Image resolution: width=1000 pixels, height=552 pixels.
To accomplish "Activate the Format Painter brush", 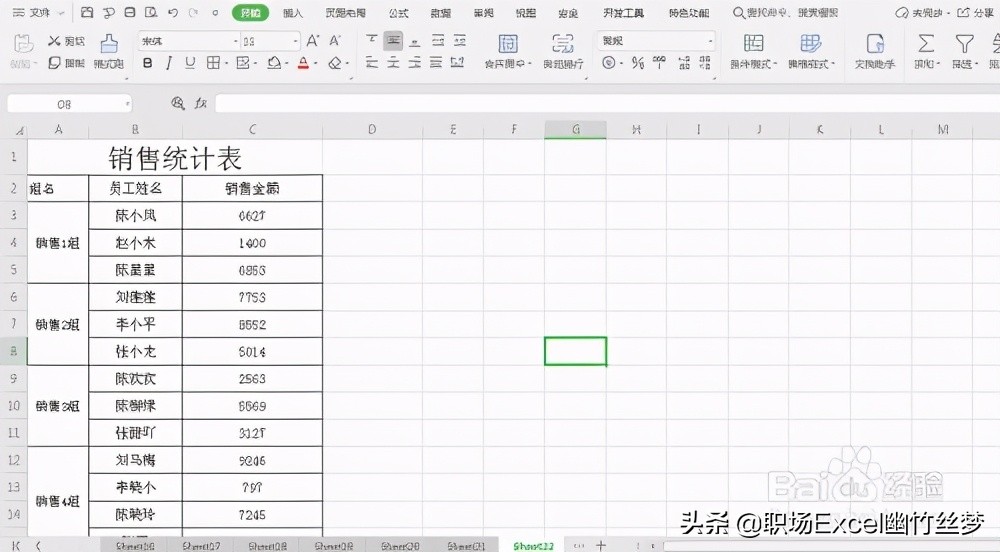I will click(x=109, y=43).
